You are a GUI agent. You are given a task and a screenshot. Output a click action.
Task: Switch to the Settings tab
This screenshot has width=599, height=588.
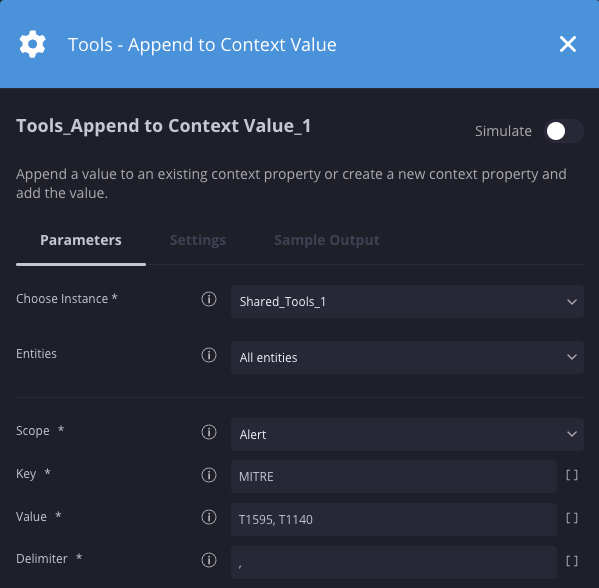(198, 240)
